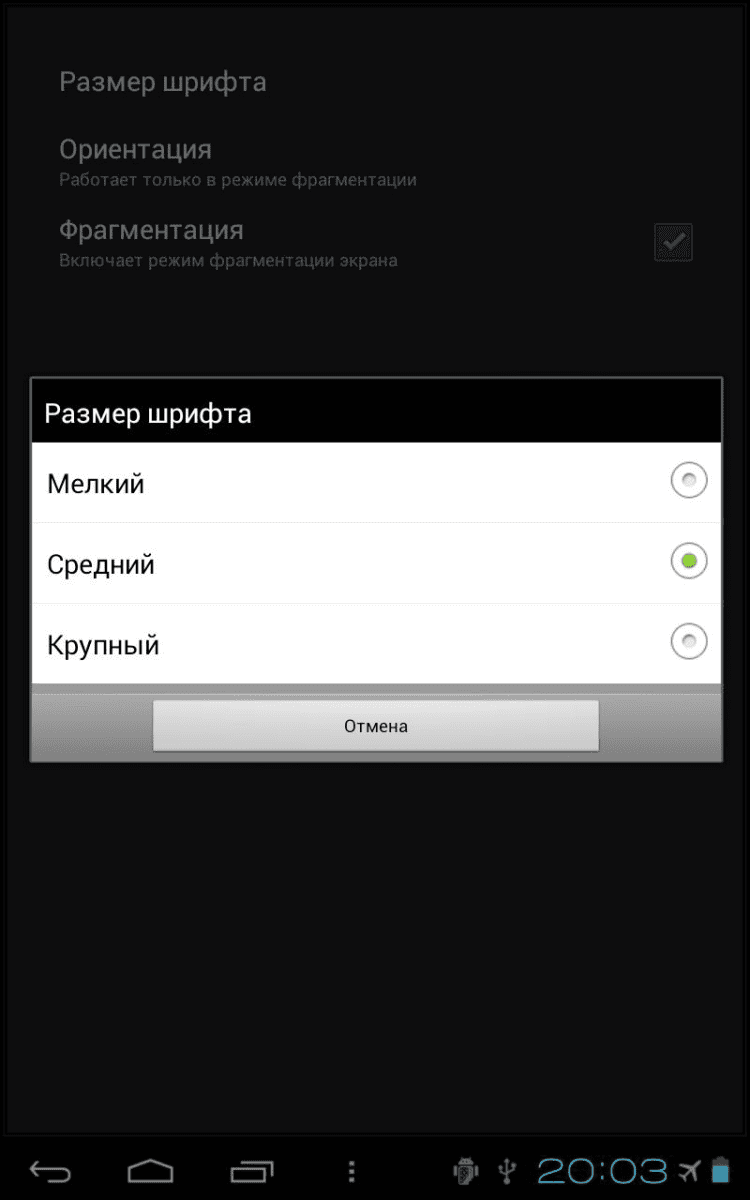Image resolution: width=750 pixels, height=1200 pixels.
Task: Choose the Средний list item label
Action: tap(101, 565)
